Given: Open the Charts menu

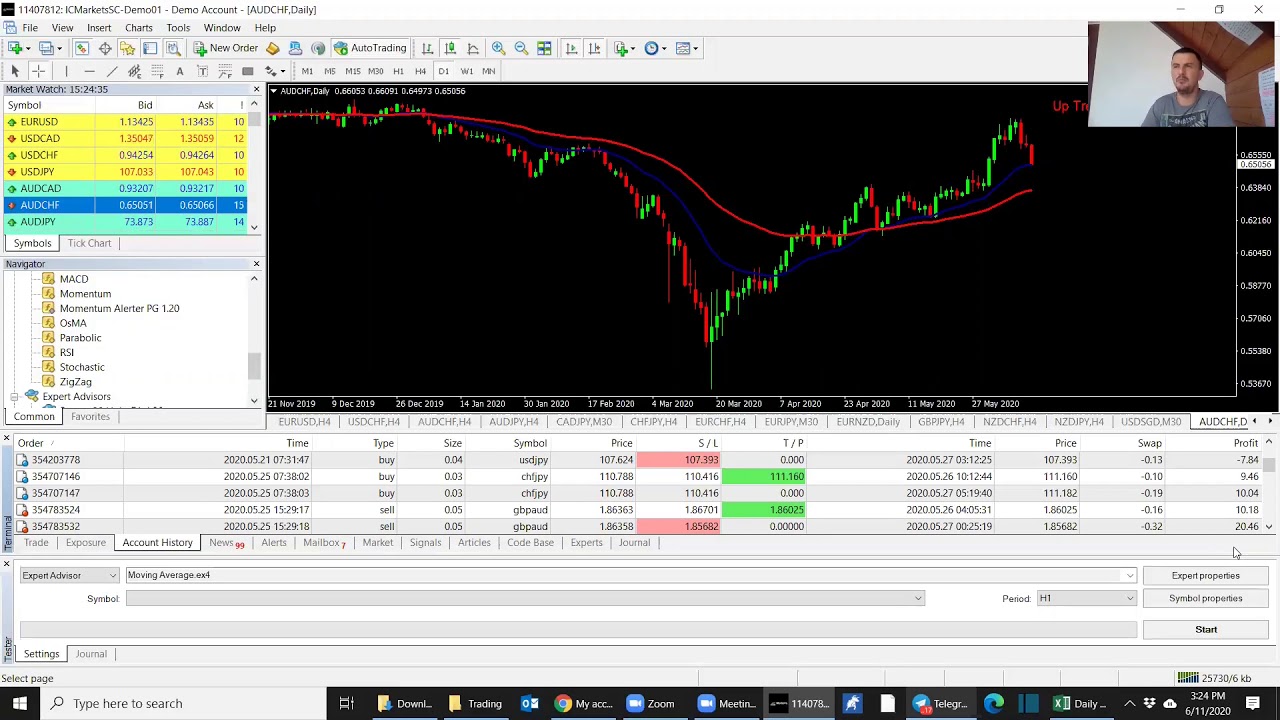Looking at the screenshot, I should 138,28.
